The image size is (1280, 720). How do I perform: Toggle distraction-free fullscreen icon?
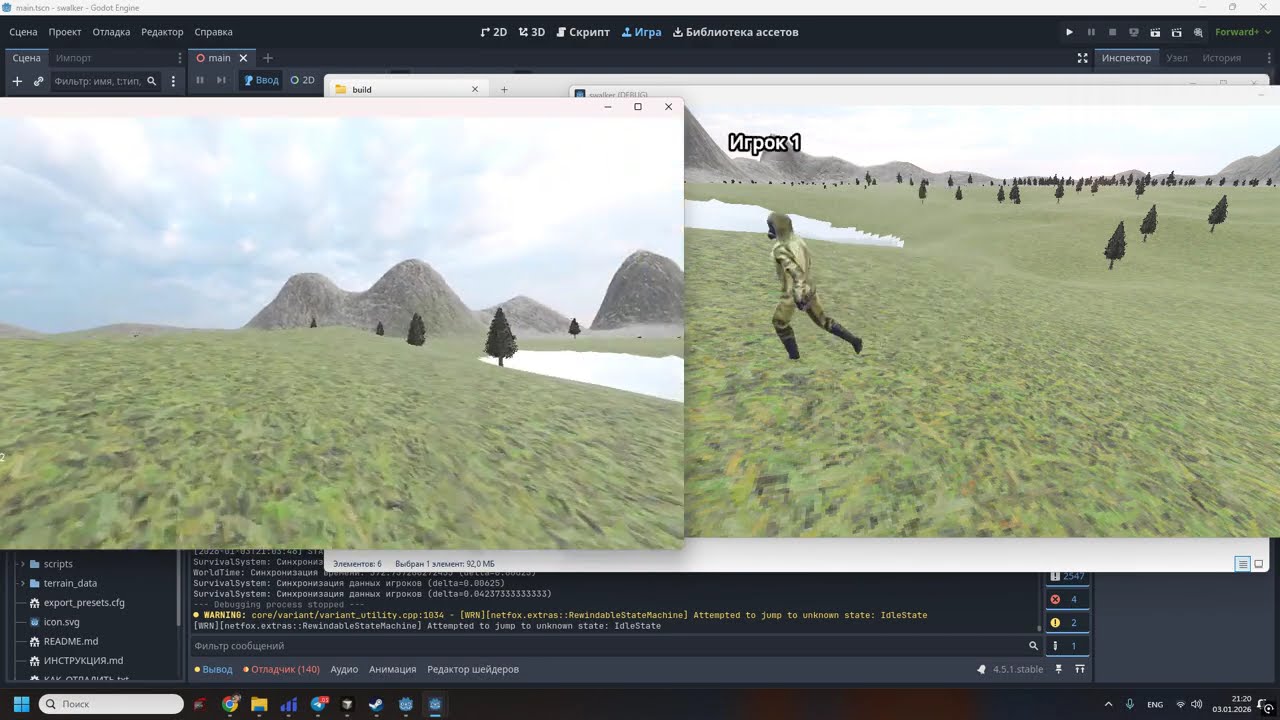(x=1082, y=58)
